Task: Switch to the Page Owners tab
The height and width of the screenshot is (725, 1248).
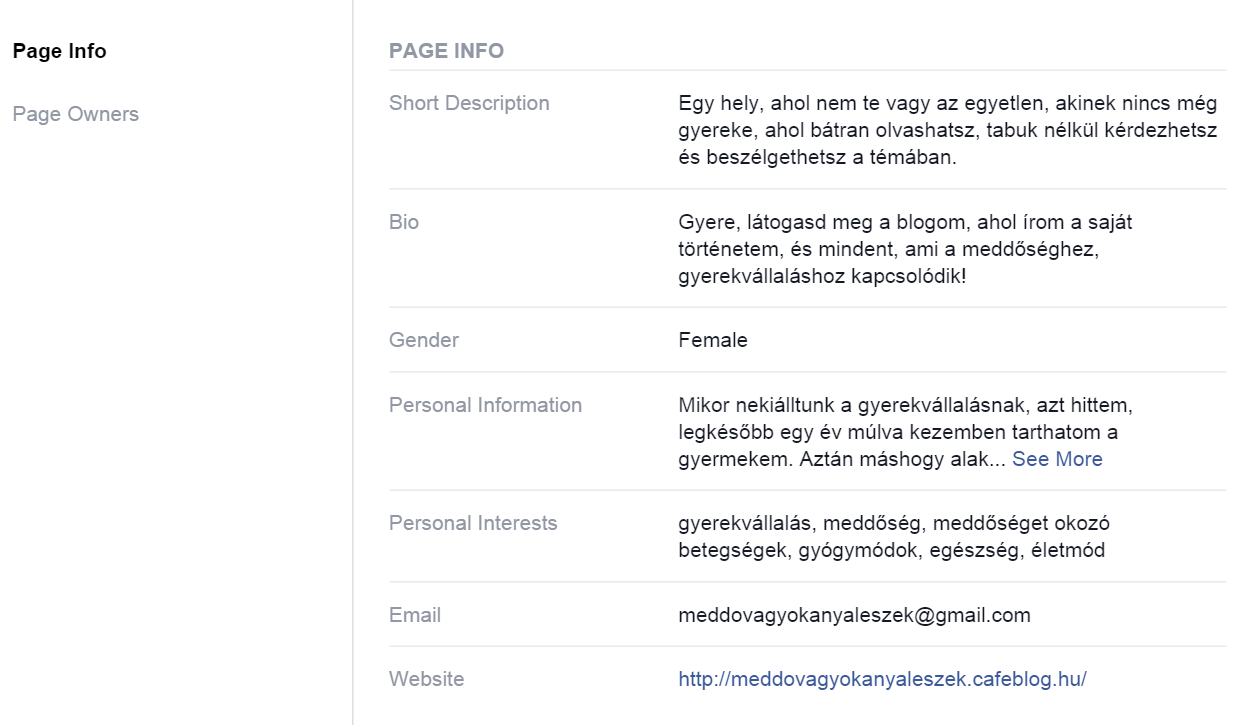Action: pos(75,114)
